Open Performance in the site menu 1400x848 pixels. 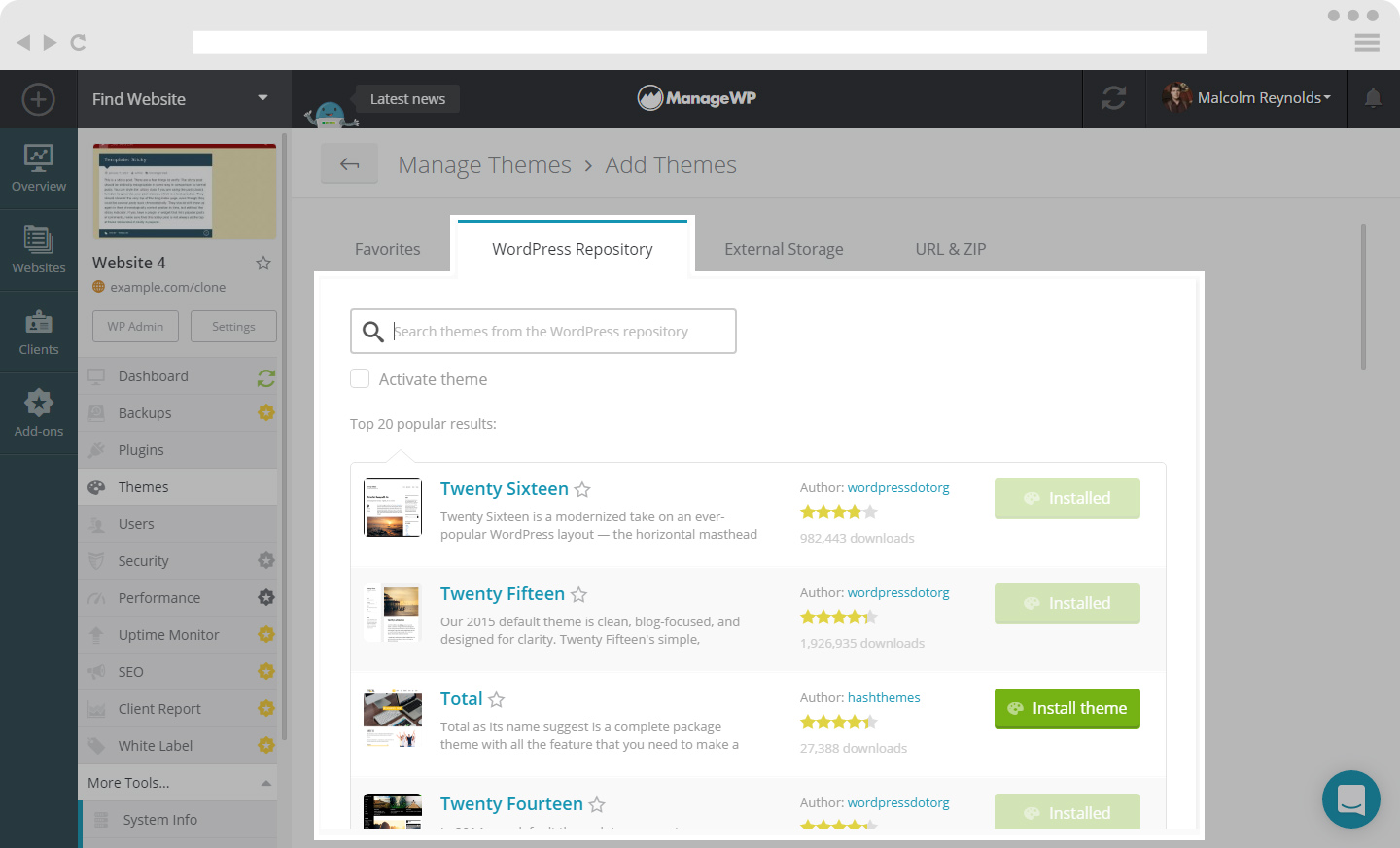click(x=178, y=598)
